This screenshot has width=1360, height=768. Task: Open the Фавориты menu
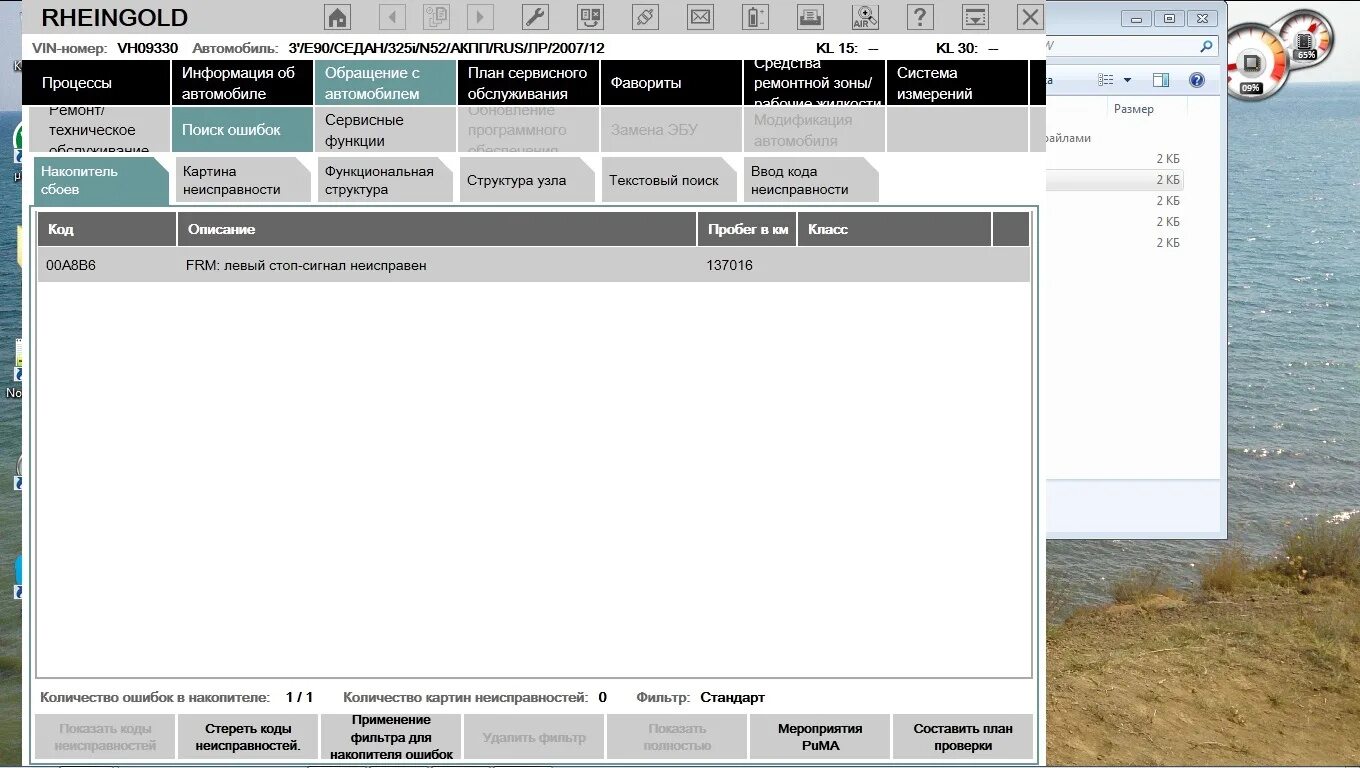coord(671,83)
